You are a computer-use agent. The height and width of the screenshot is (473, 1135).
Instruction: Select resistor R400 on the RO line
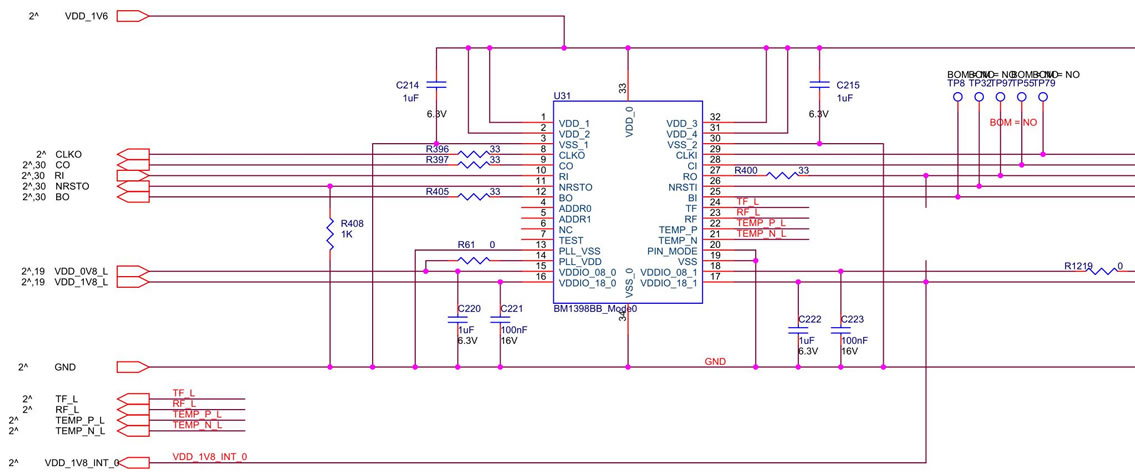pyautogui.click(x=781, y=174)
